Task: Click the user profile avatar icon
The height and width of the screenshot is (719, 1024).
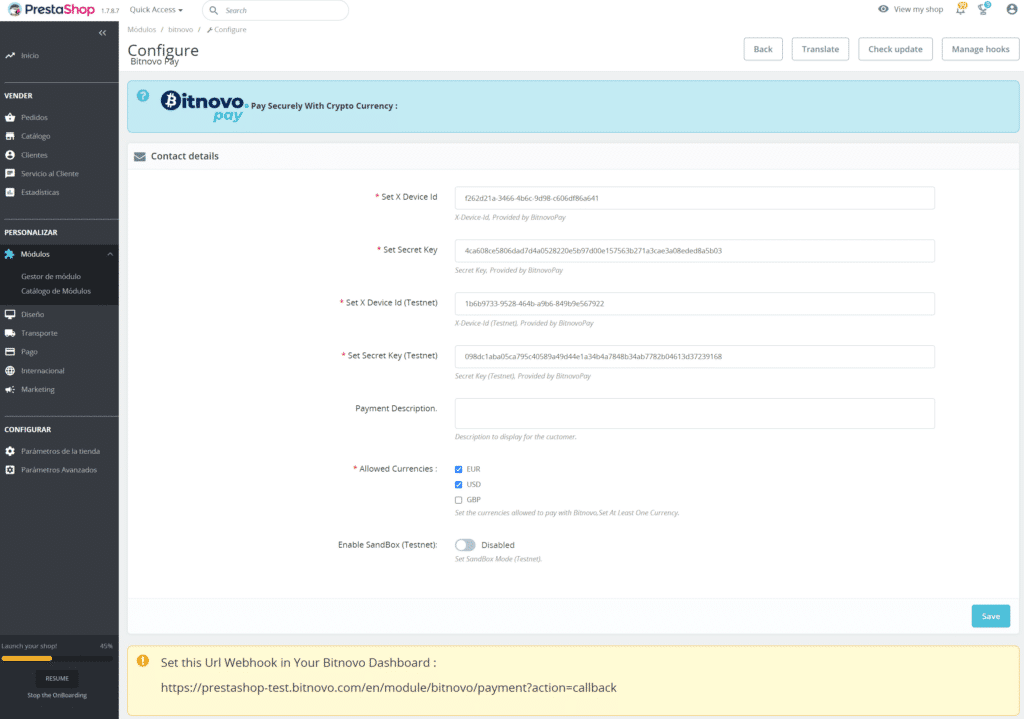Action: coord(1011,9)
